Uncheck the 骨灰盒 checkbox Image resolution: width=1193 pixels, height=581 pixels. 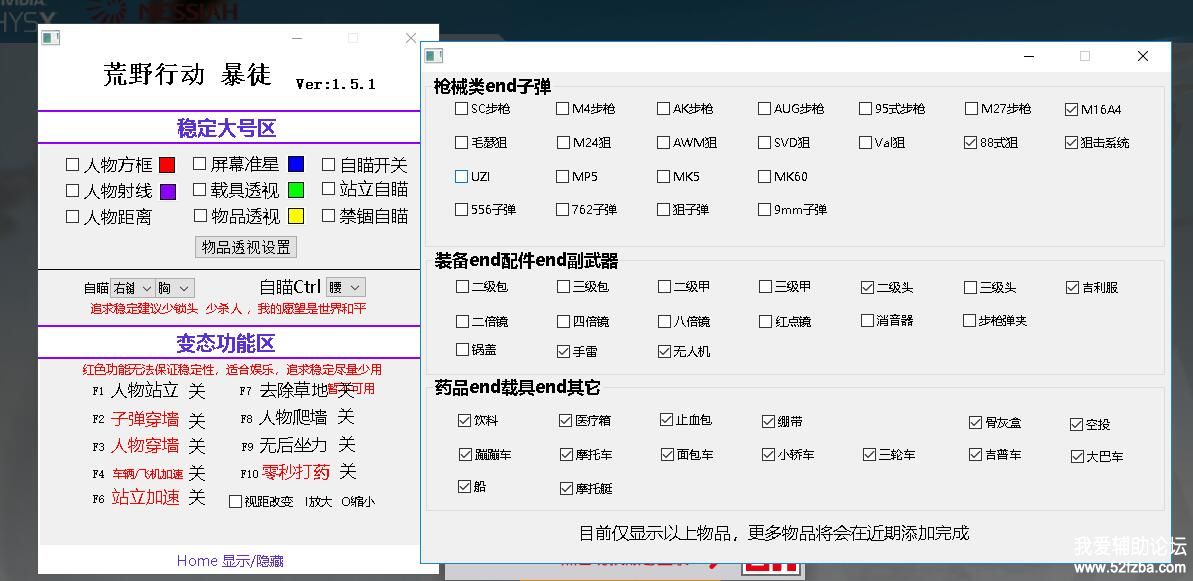[975, 423]
